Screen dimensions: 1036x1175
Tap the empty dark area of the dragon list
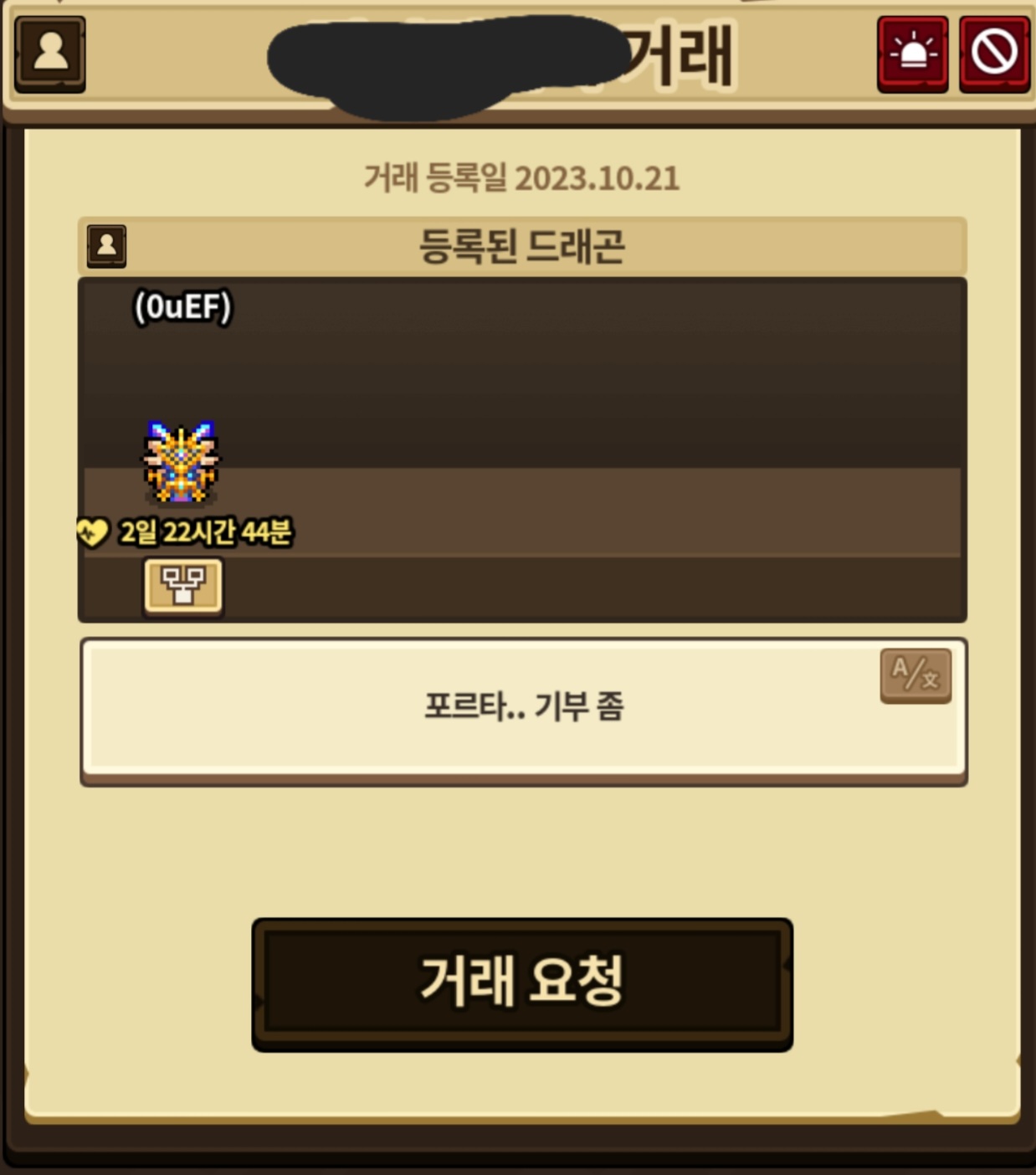coord(586,368)
